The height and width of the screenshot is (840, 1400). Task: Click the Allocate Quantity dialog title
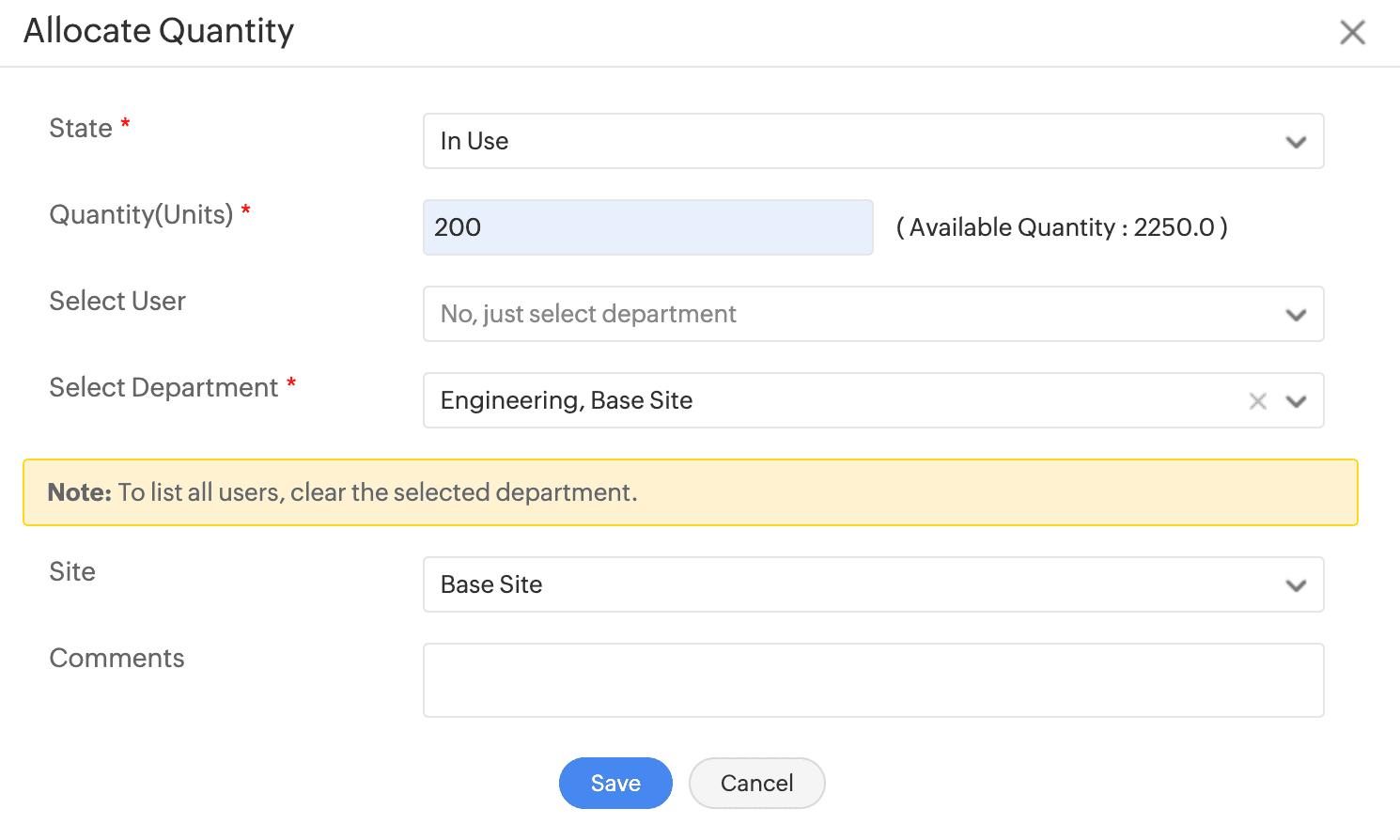point(159,31)
